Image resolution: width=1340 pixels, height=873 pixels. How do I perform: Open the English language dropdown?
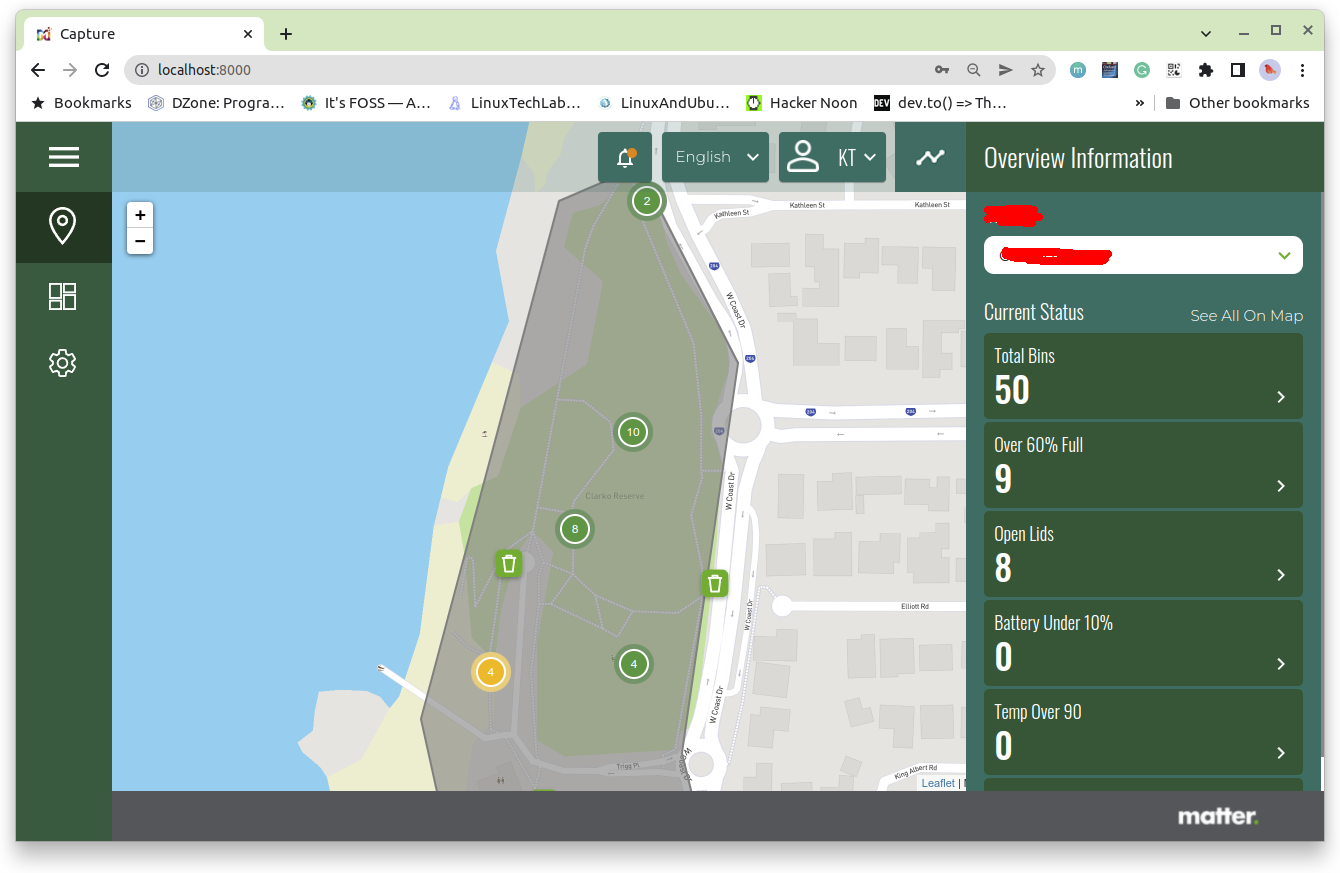pyautogui.click(x=715, y=157)
